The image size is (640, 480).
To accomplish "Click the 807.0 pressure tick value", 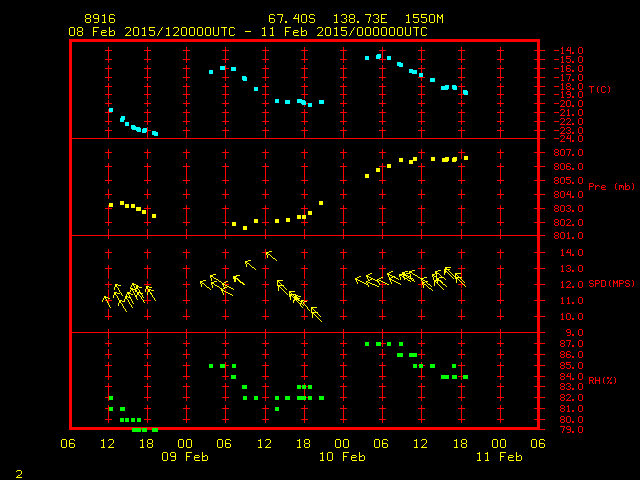I will click(x=569, y=153).
